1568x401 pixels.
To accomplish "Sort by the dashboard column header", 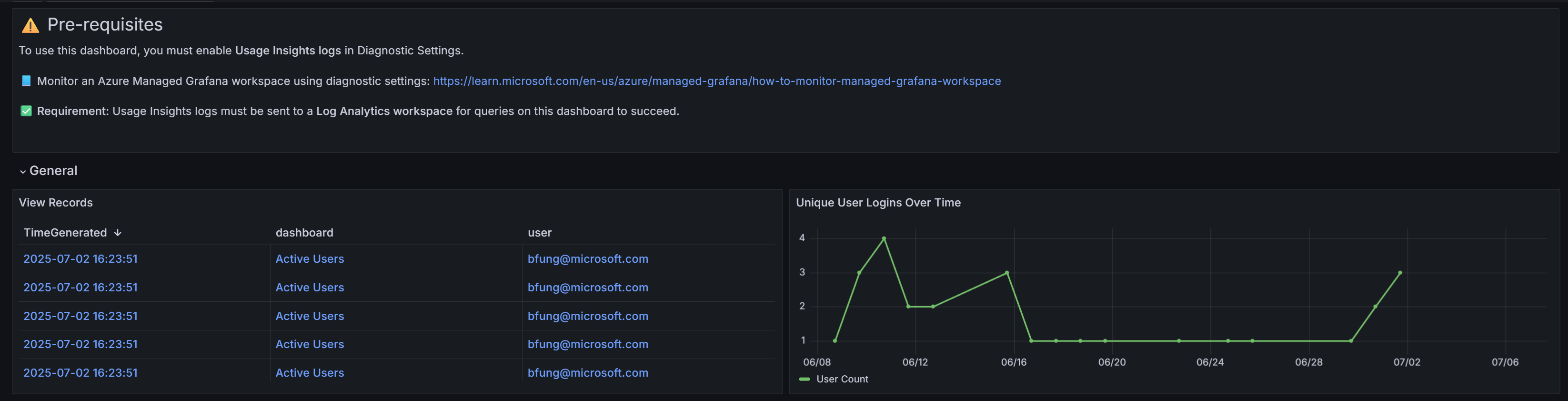I will pyautogui.click(x=304, y=233).
